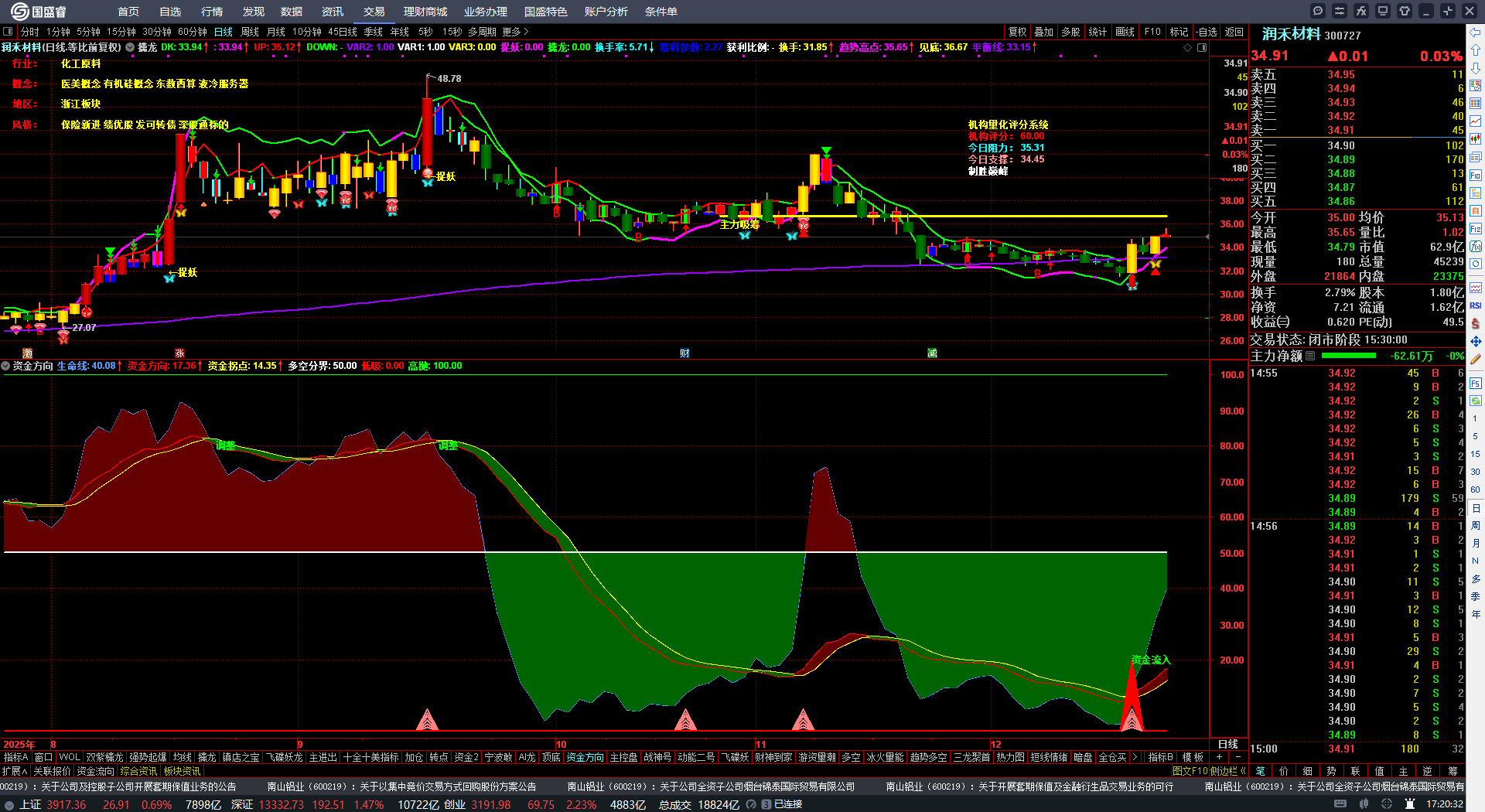The image size is (1485, 812).
Task: Open the message chat icon in title bar
Action: [1318, 11]
